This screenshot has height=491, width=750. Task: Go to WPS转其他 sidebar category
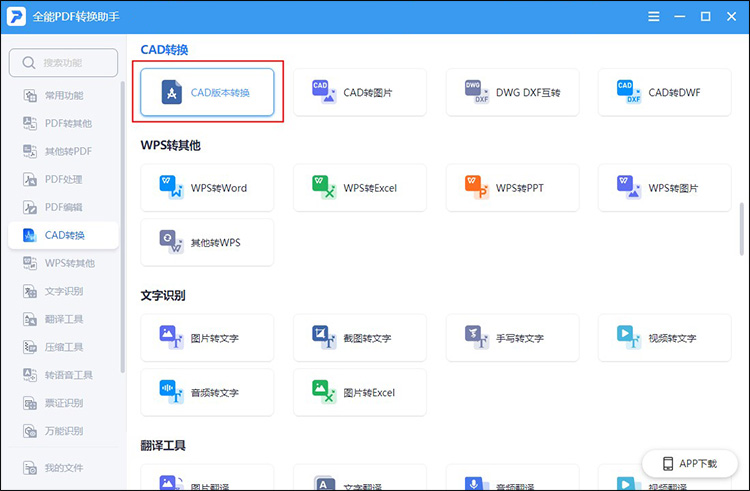pyautogui.click(x=63, y=263)
